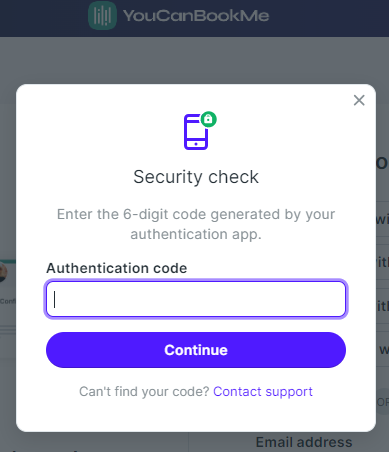
Task: Click the dimmed backdrop below the dialog
Action: tap(100, 442)
